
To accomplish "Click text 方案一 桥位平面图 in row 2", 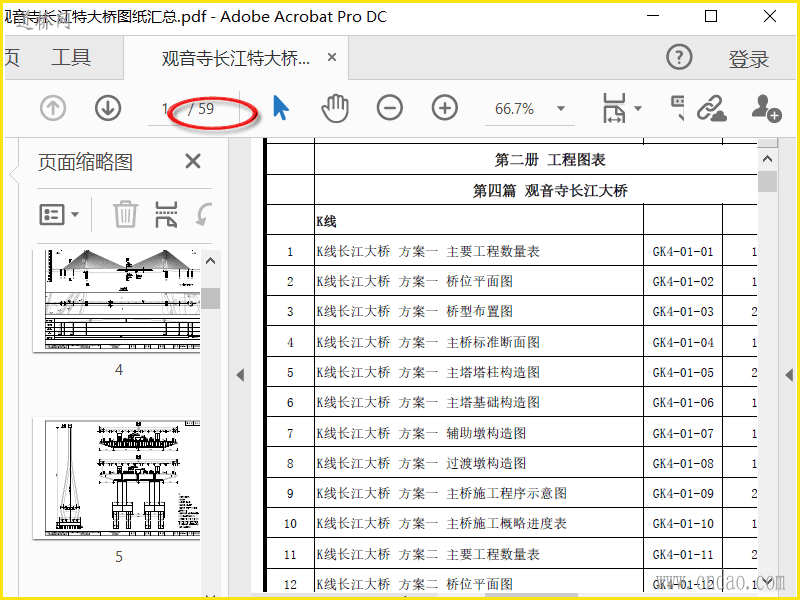I will tap(455, 282).
